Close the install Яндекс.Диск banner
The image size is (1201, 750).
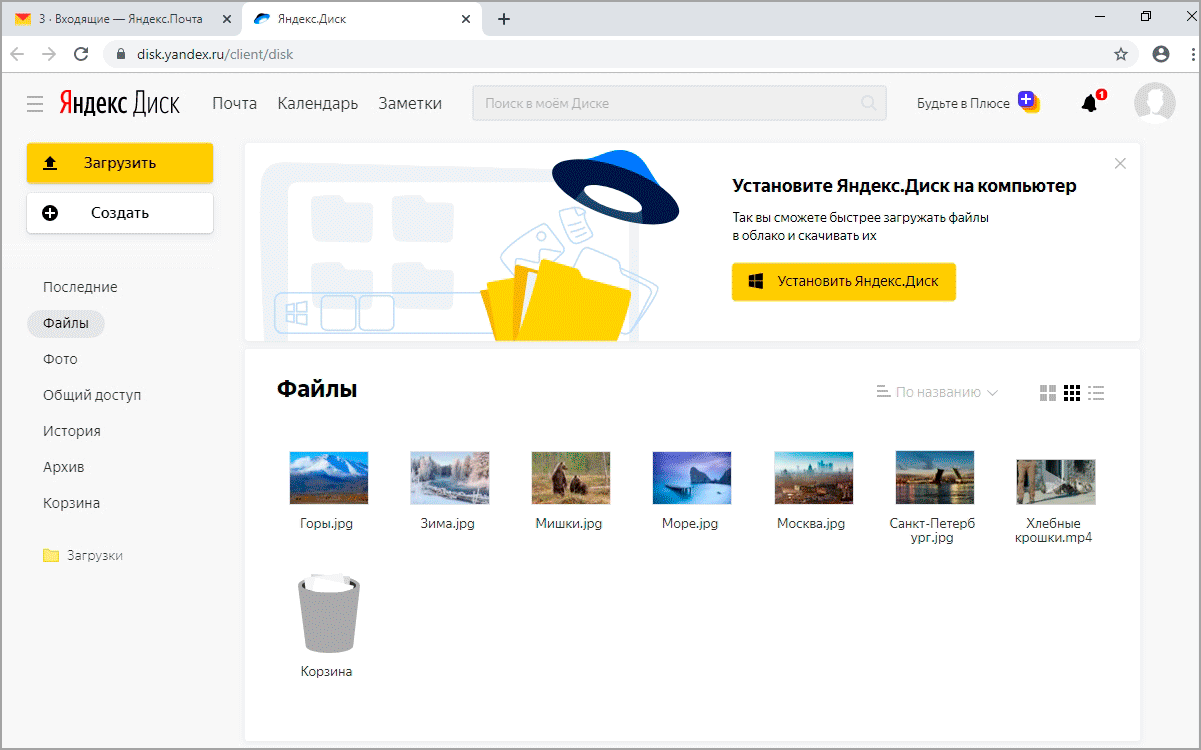pyautogui.click(x=1120, y=163)
